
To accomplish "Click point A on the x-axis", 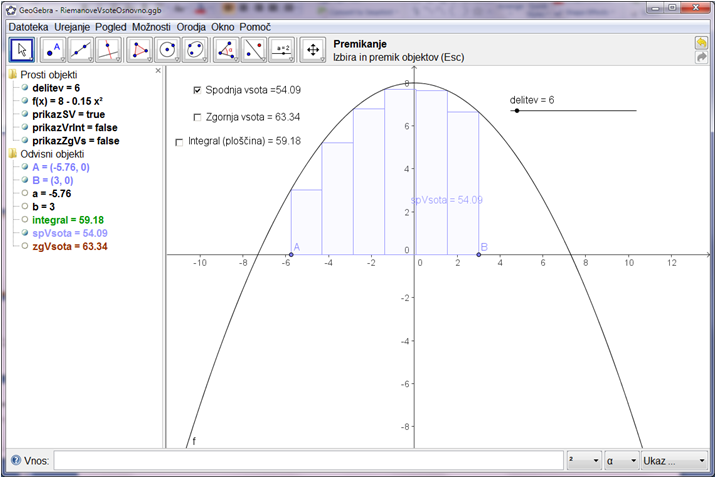I will (x=291, y=254).
